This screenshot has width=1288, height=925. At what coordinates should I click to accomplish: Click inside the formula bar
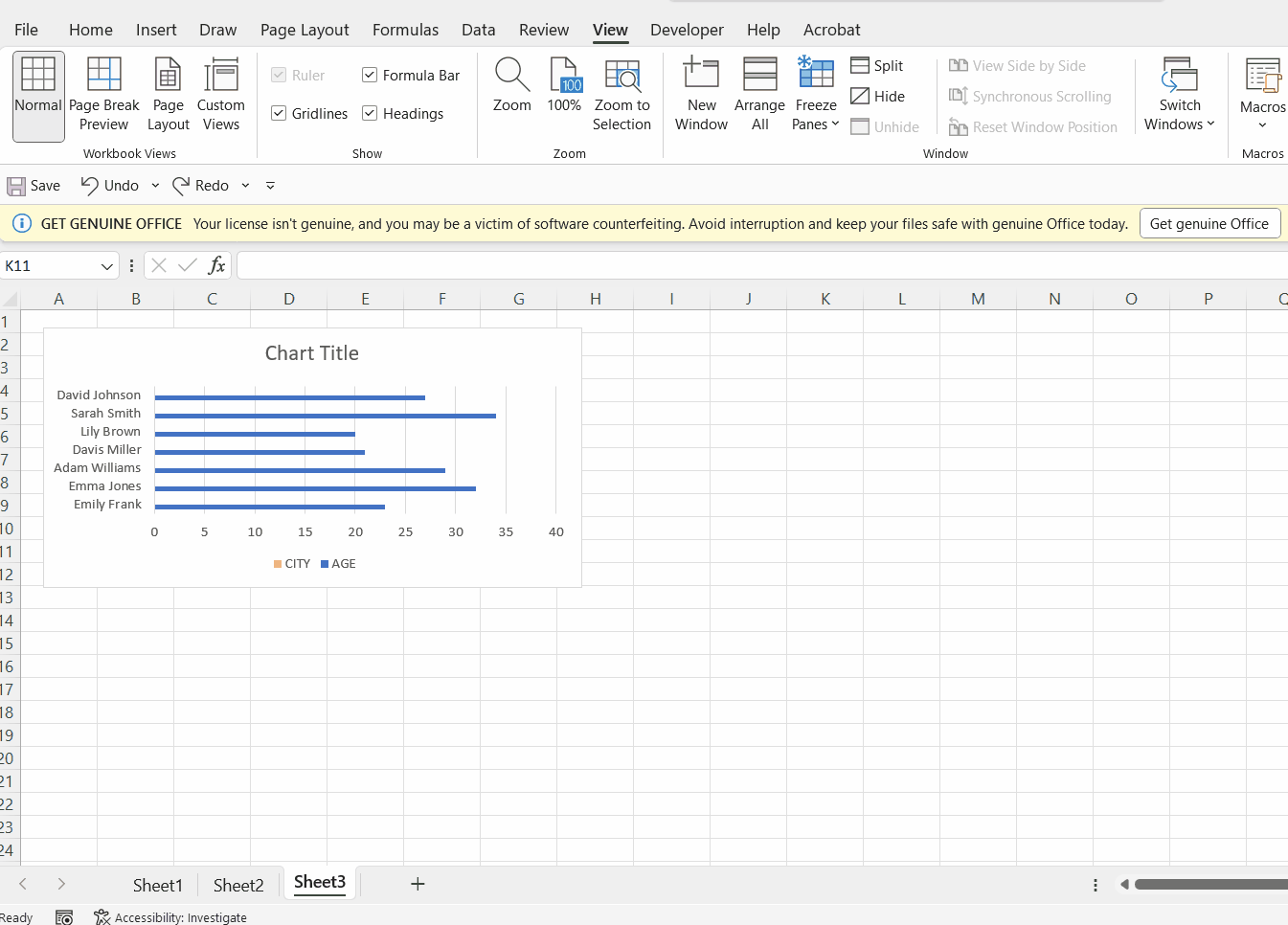pos(670,265)
